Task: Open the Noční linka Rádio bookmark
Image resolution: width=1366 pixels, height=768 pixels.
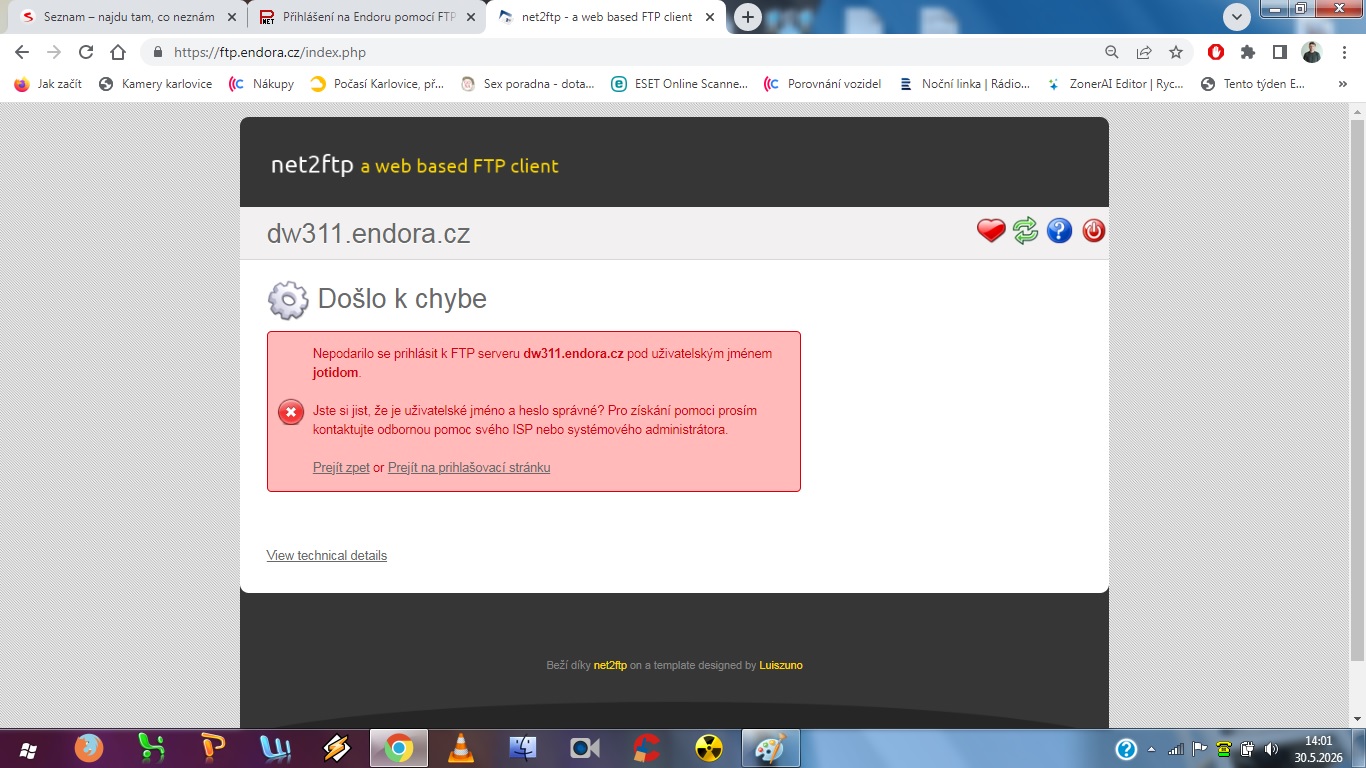Action: pyautogui.click(x=965, y=84)
